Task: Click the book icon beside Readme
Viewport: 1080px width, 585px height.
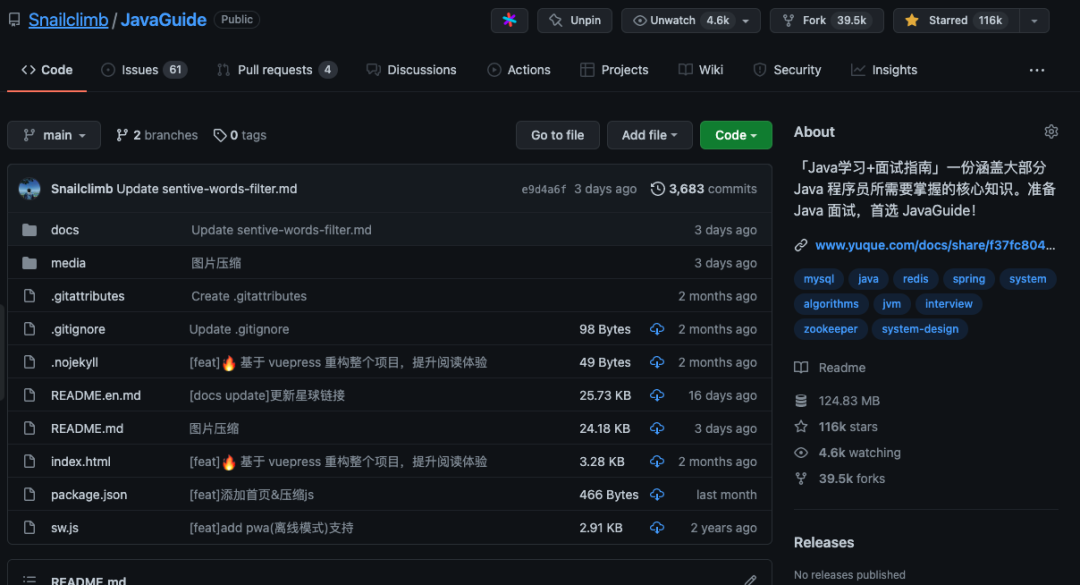Action: (801, 368)
